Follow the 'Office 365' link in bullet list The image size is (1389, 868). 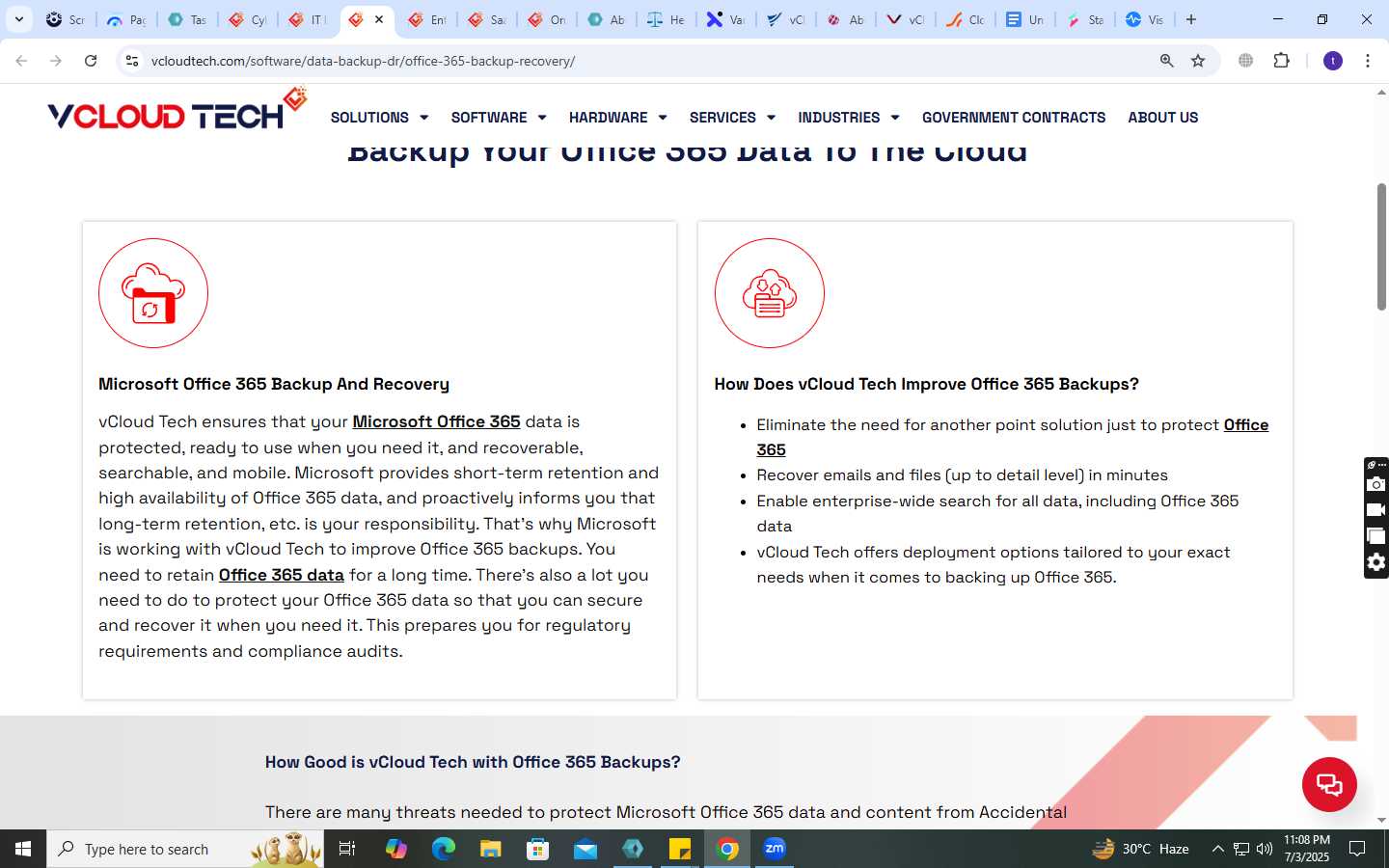(1013, 437)
